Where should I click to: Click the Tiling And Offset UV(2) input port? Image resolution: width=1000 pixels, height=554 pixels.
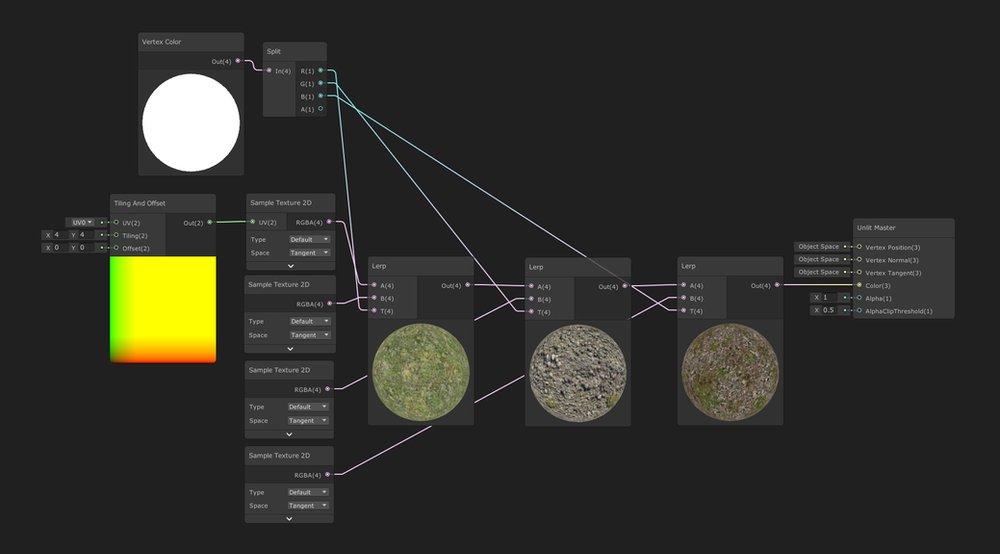coord(116,222)
